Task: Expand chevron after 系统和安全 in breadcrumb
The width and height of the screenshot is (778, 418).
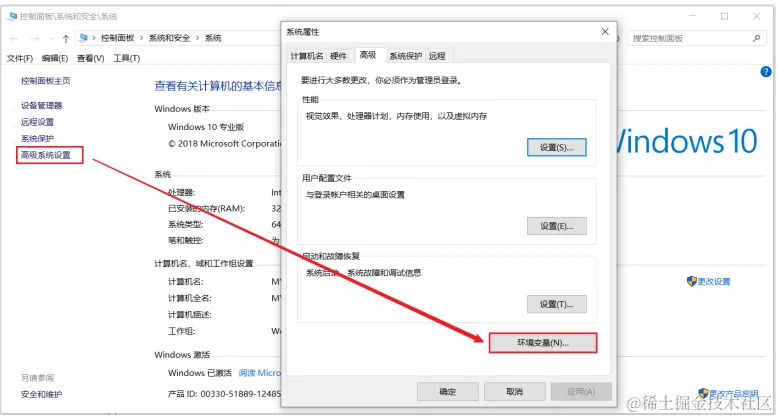Action: [x=197, y=38]
